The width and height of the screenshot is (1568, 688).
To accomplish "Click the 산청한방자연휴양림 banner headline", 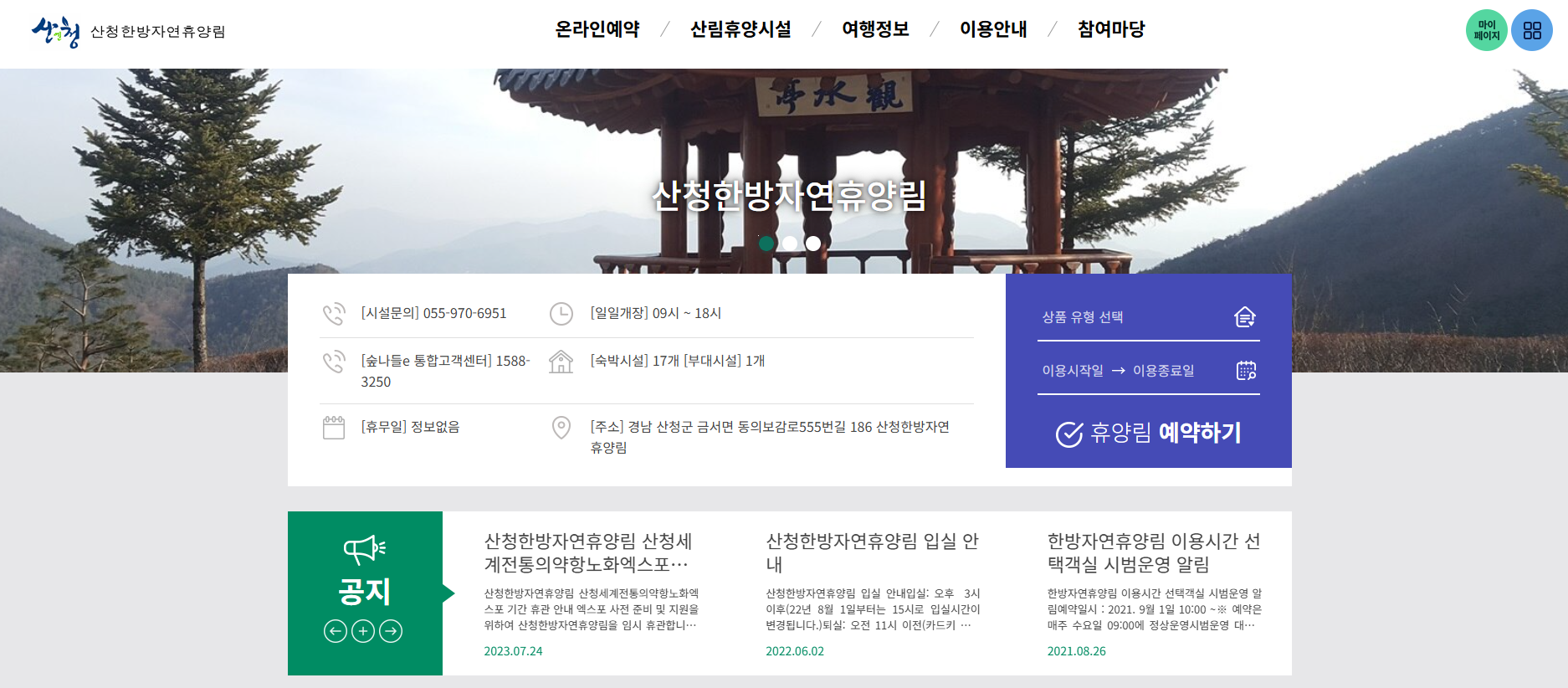I will (x=789, y=196).
